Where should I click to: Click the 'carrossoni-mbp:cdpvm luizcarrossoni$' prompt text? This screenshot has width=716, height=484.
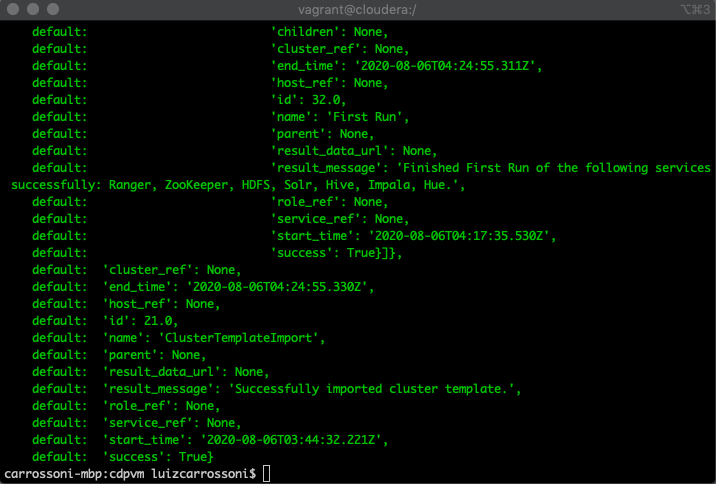coord(130,473)
